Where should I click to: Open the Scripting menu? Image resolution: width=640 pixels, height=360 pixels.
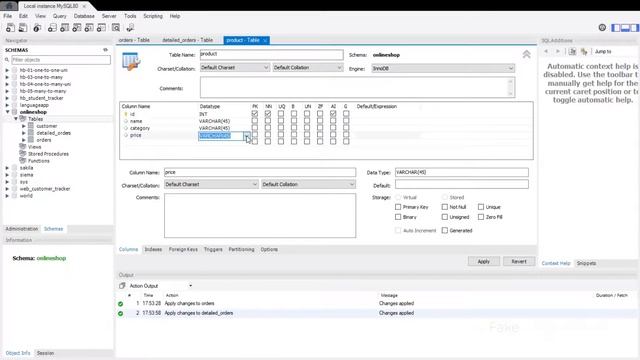[x=153, y=16]
